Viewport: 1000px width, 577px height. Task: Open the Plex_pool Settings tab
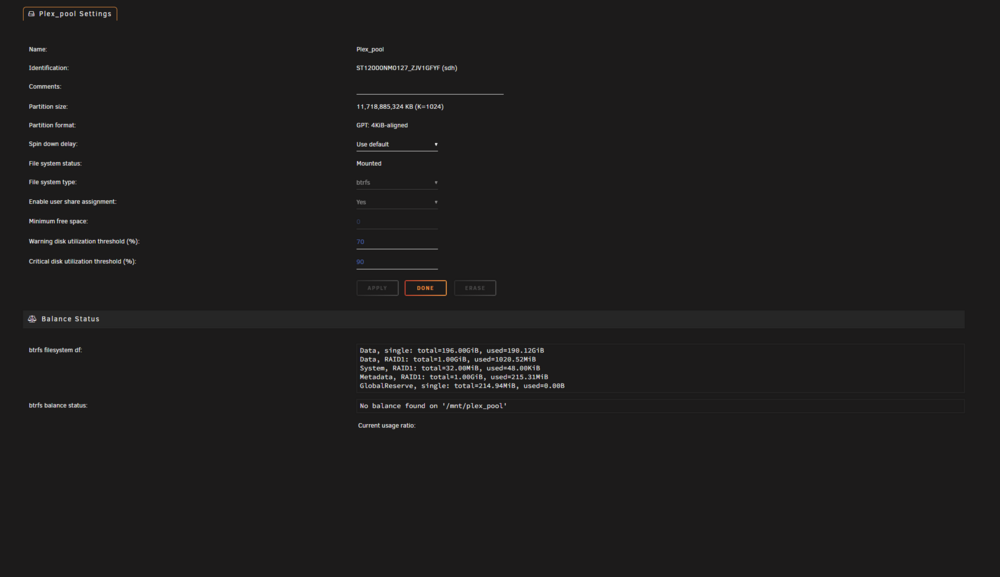click(70, 13)
